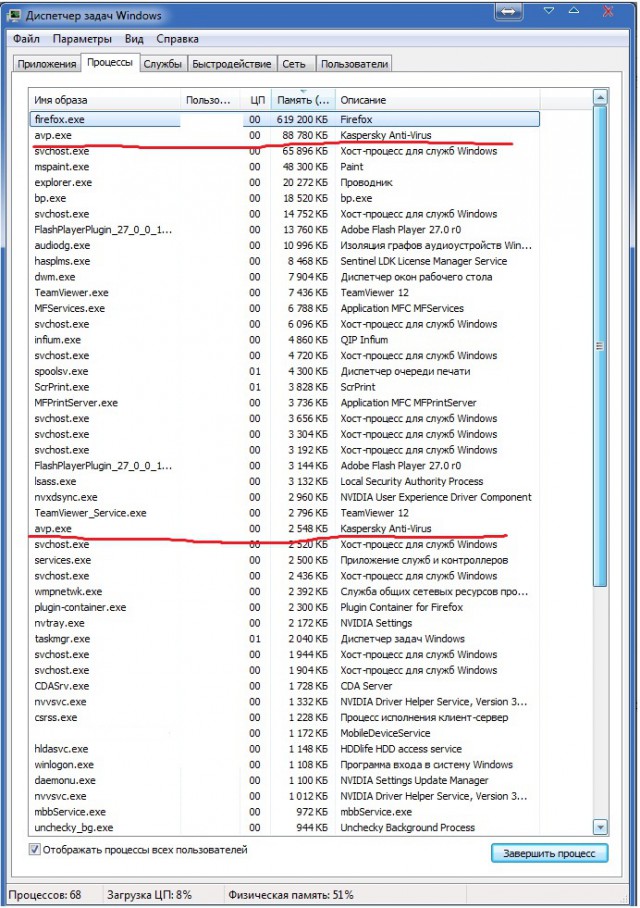Click the vertical scrollbar thumb
The width and height of the screenshot is (640, 908).
600,346
